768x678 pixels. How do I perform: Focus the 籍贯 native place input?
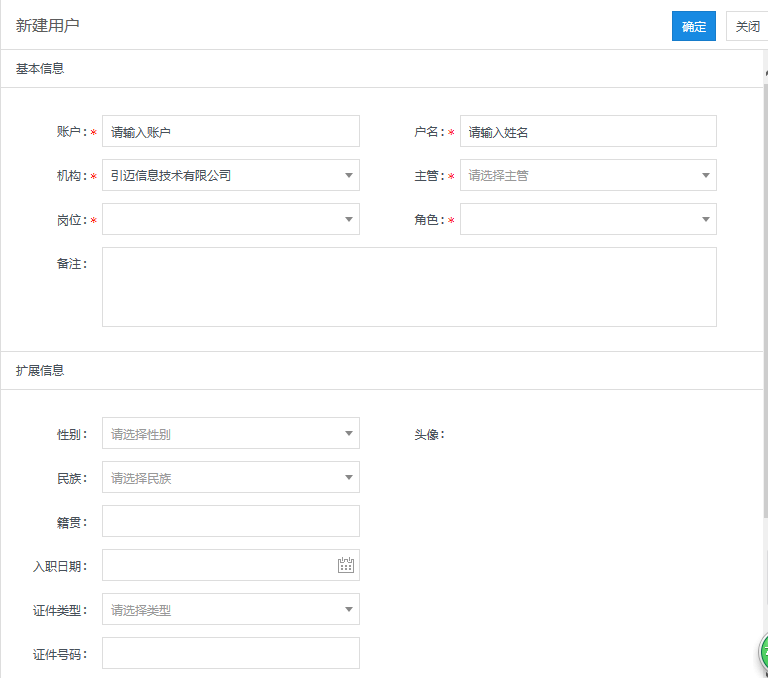[x=231, y=521]
